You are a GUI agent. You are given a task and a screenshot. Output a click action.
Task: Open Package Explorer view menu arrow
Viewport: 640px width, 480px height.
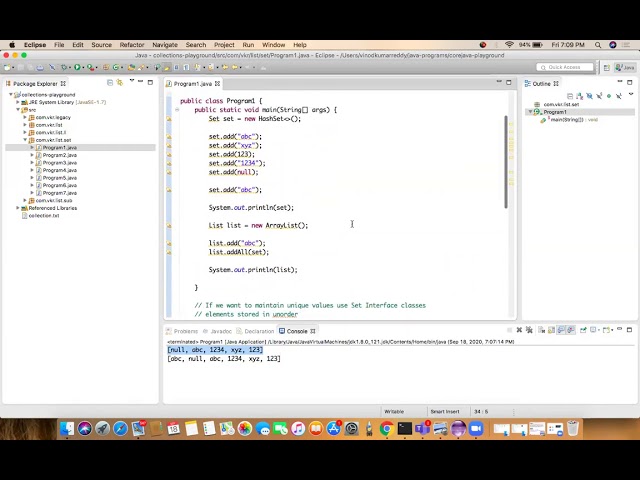[132, 80]
